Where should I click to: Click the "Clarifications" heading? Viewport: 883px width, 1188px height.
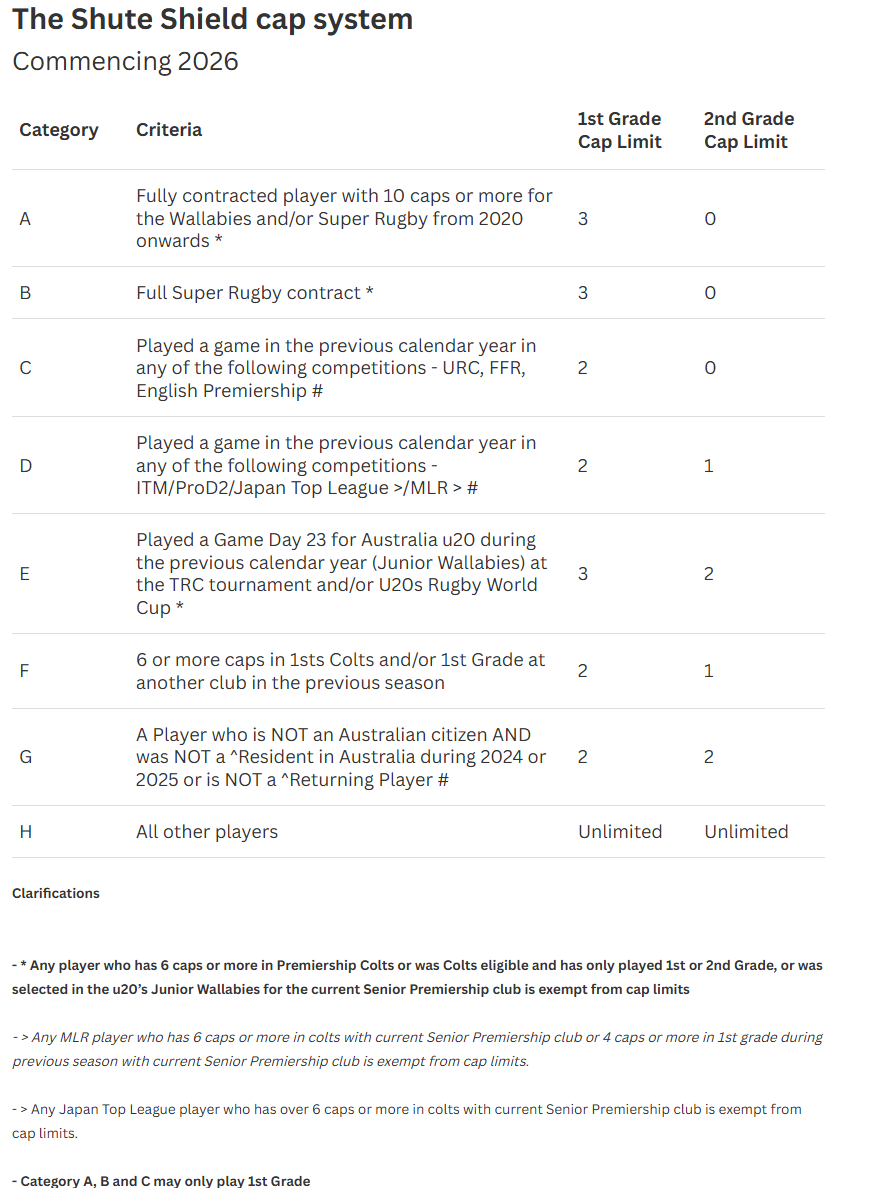(56, 893)
